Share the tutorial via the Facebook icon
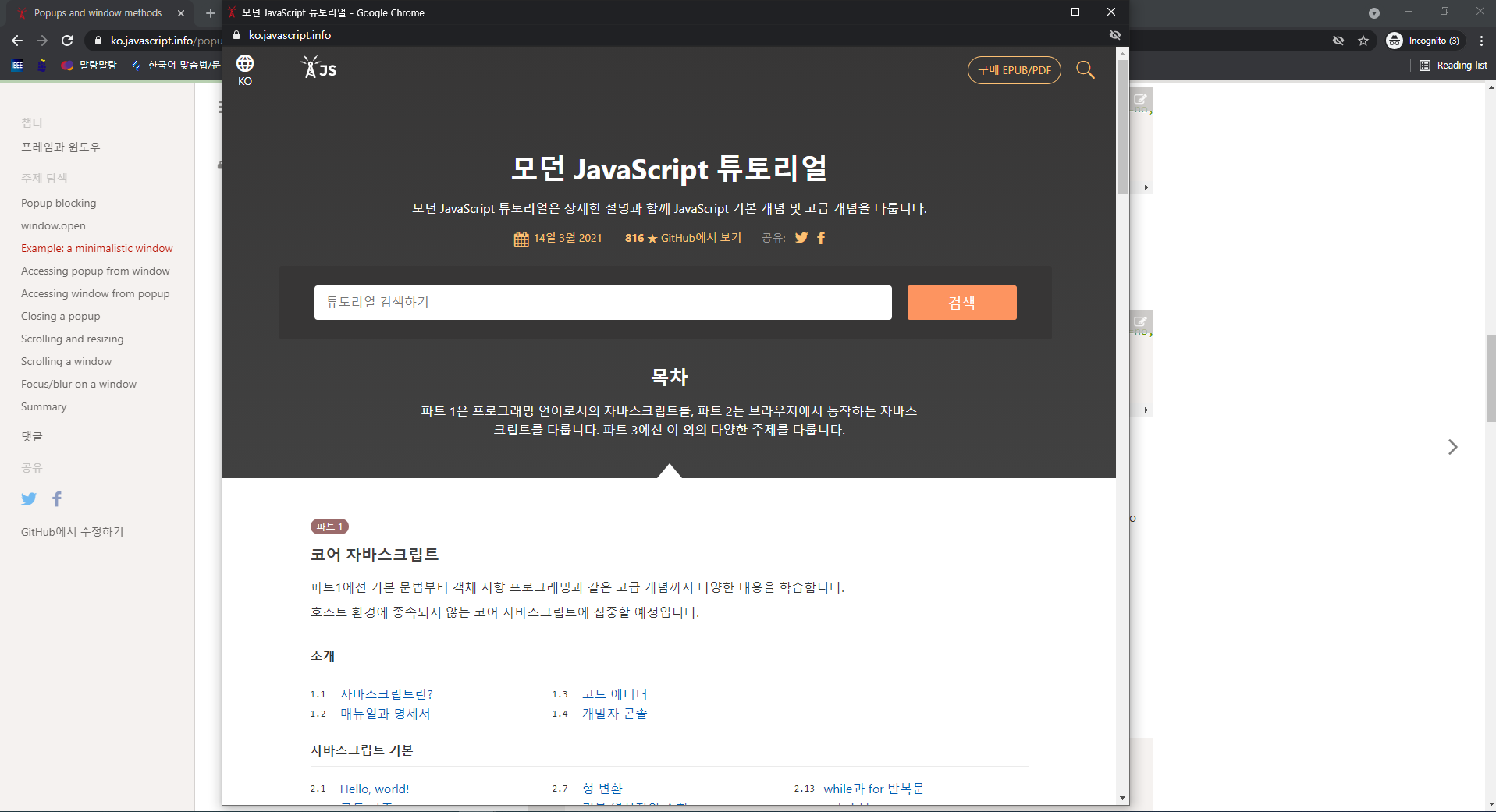Viewport: 1496px width, 812px height. (x=820, y=238)
